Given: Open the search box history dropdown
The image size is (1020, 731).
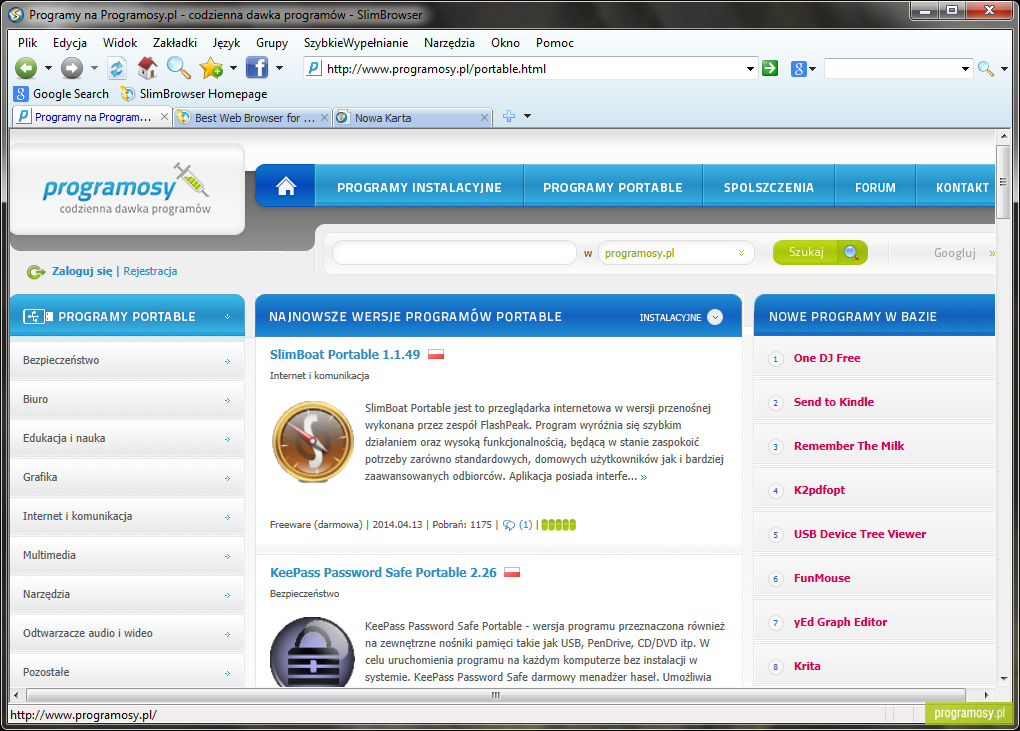Looking at the screenshot, I should coord(965,68).
